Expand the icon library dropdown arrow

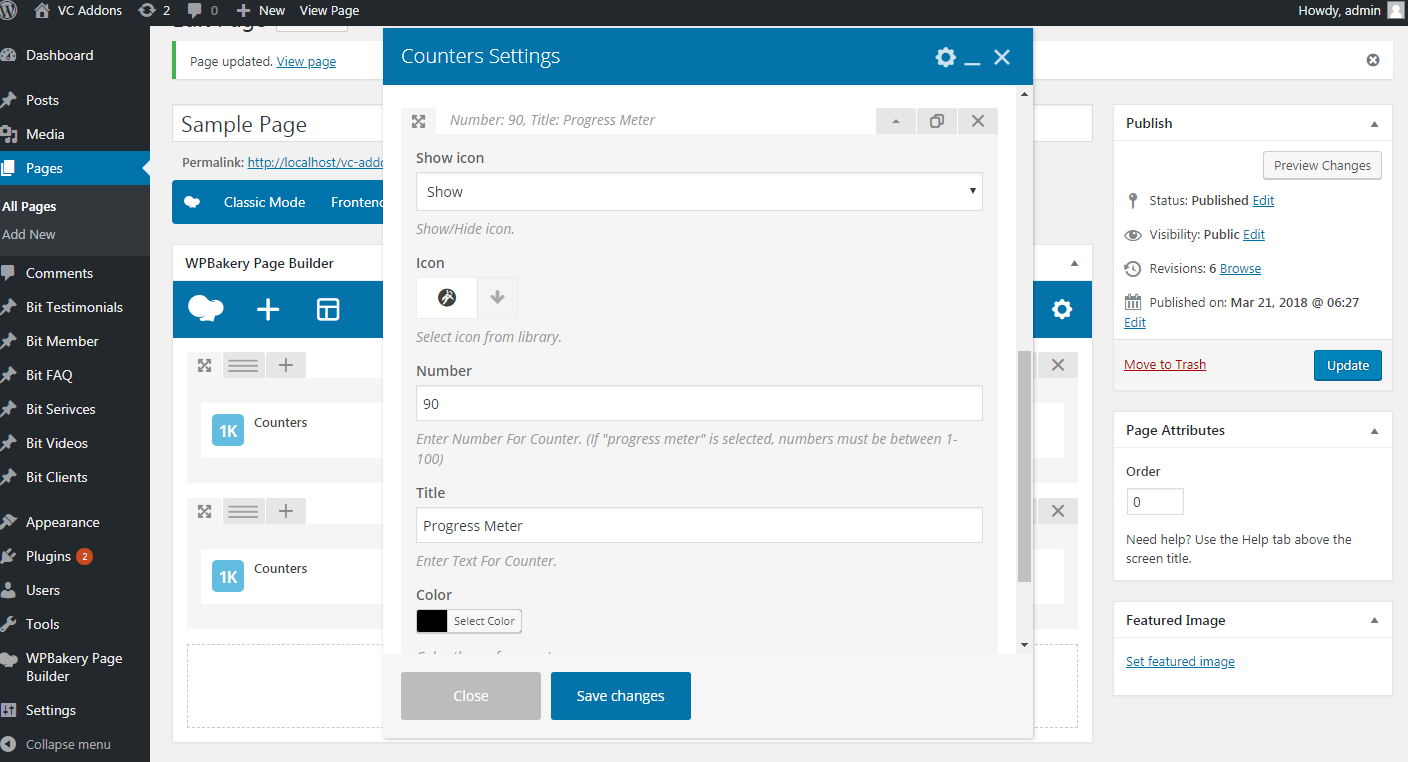tap(497, 298)
